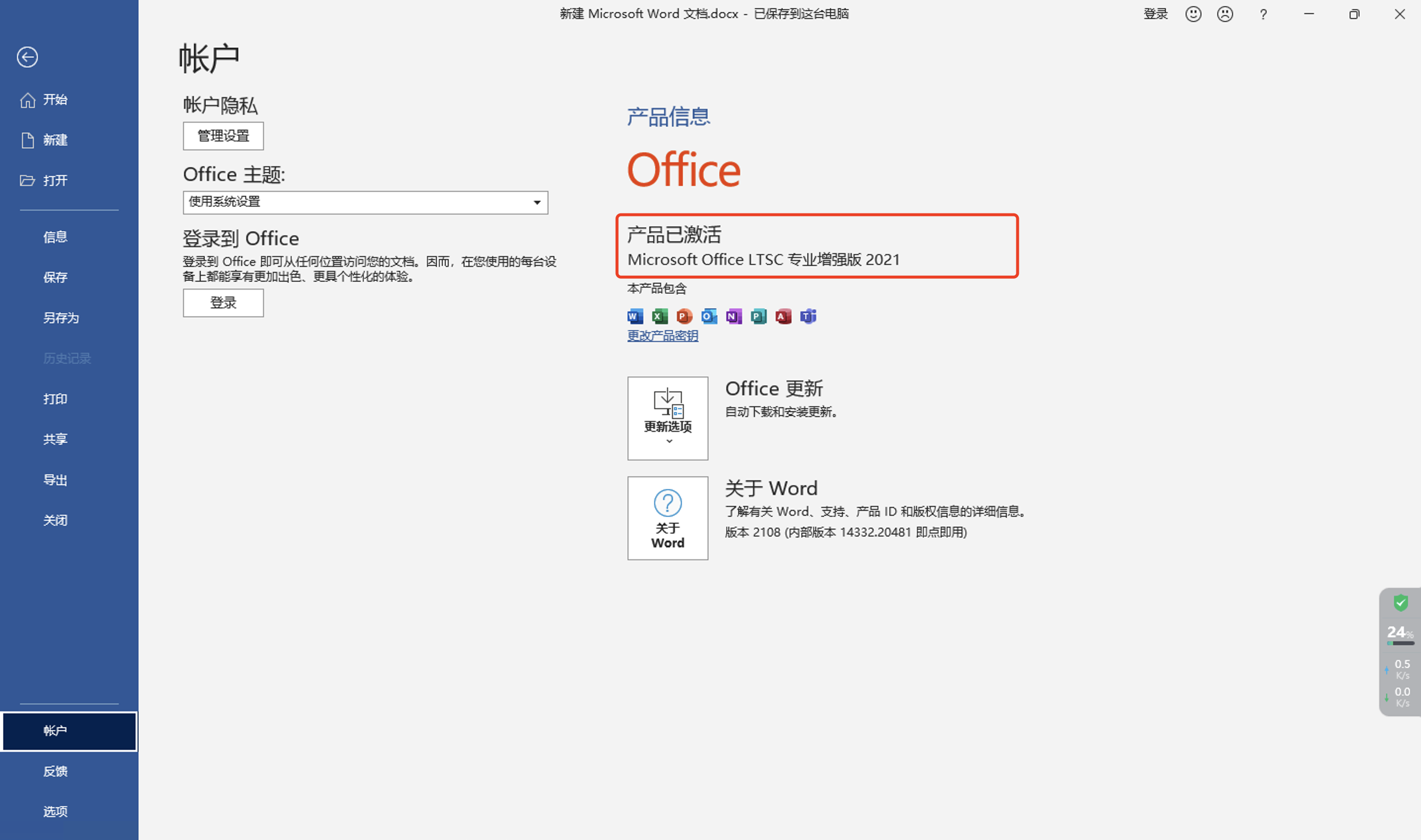This screenshot has width=1421, height=840.
Task: Click the 登录 button under 登录到 Office
Action: 223,303
